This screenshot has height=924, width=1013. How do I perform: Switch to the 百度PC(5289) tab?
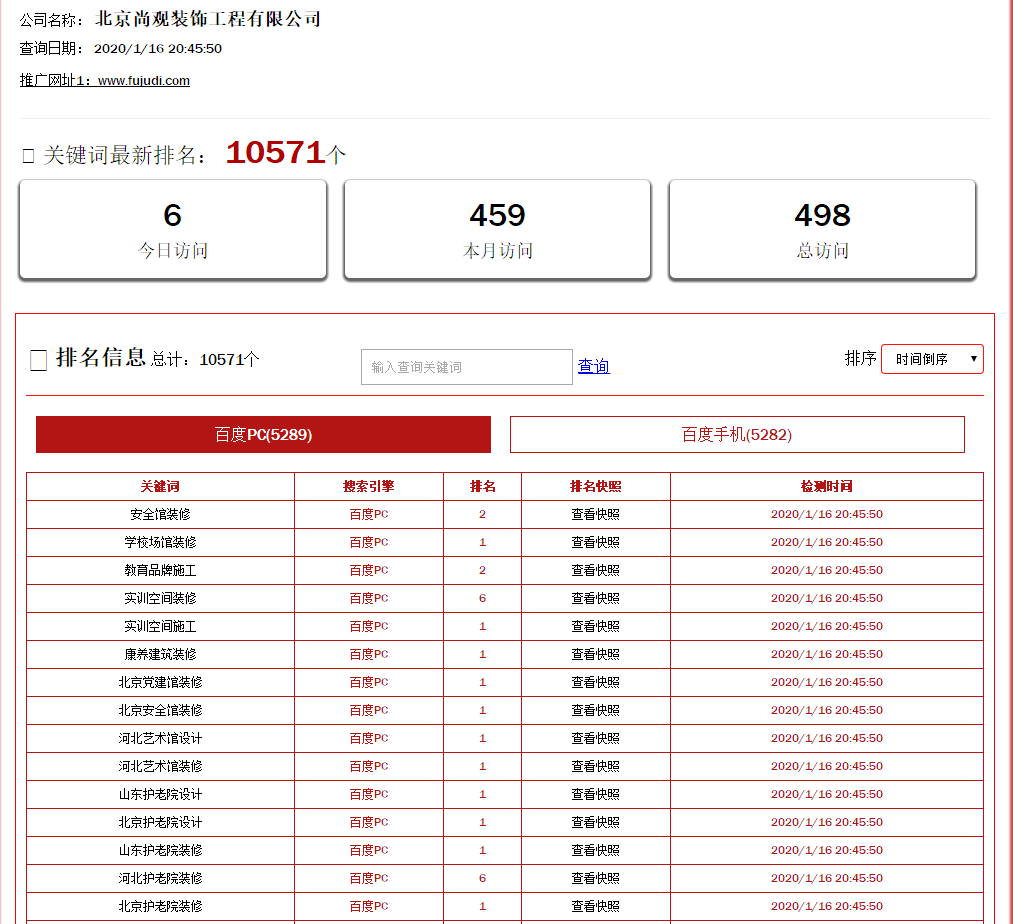pyautogui.click(x=263, y=435)
